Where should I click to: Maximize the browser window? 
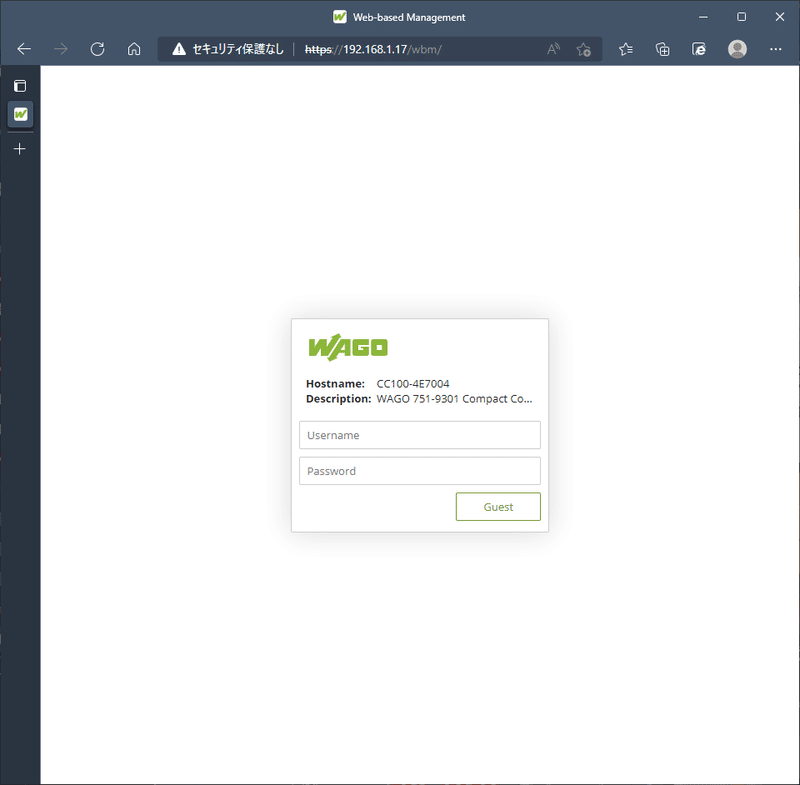[x=741, y=17]
